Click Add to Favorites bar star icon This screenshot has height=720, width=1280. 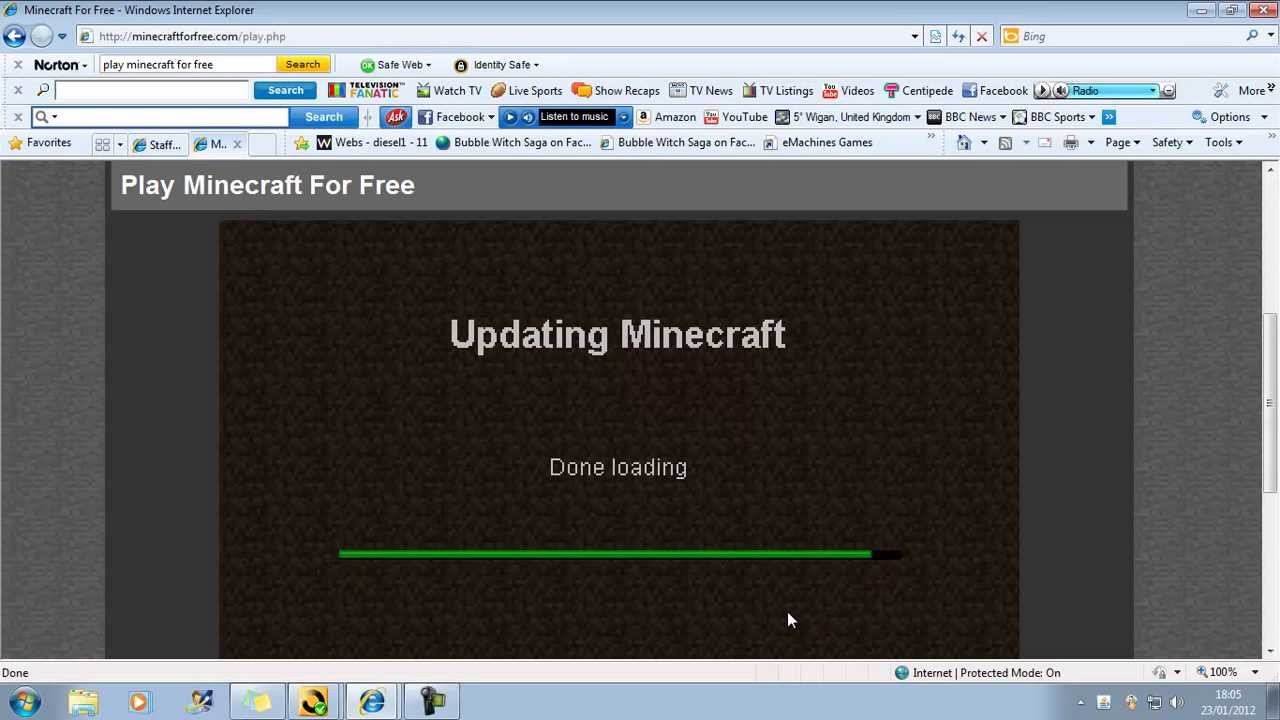(x=301, y=143)
